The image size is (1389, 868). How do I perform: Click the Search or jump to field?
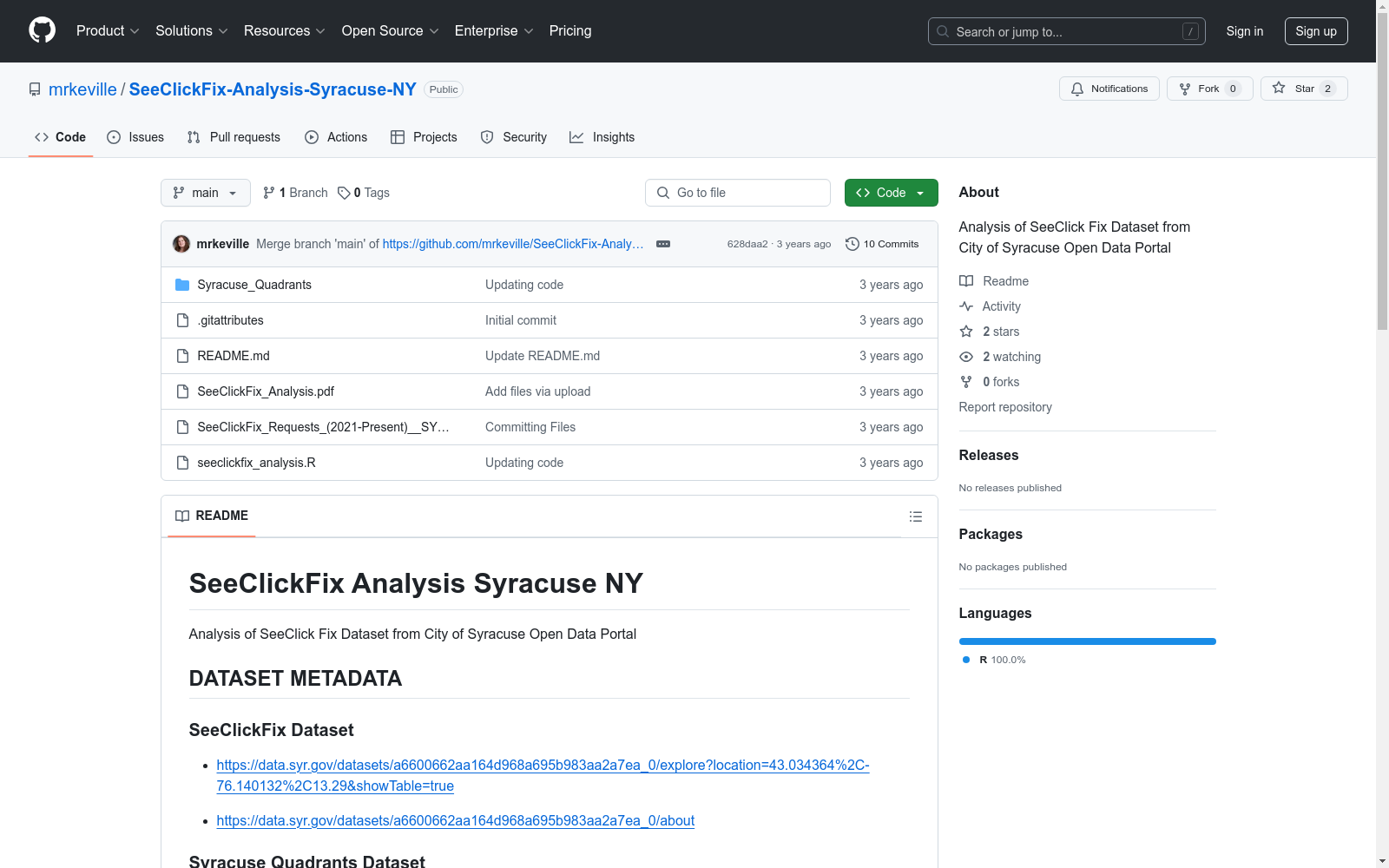(1067, 31)
